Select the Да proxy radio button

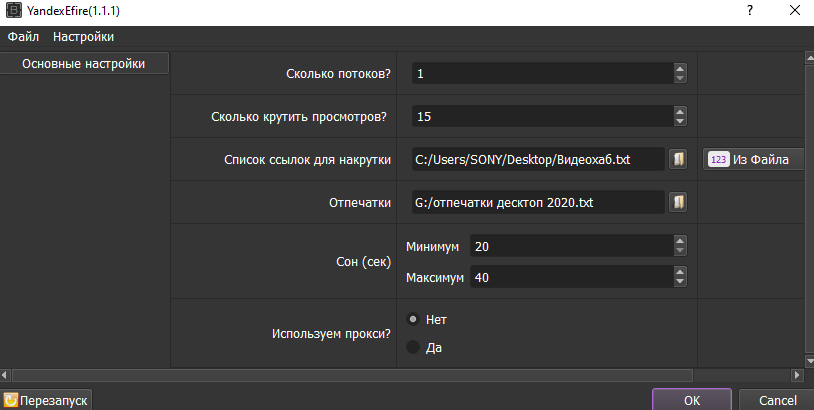[413, 348]
